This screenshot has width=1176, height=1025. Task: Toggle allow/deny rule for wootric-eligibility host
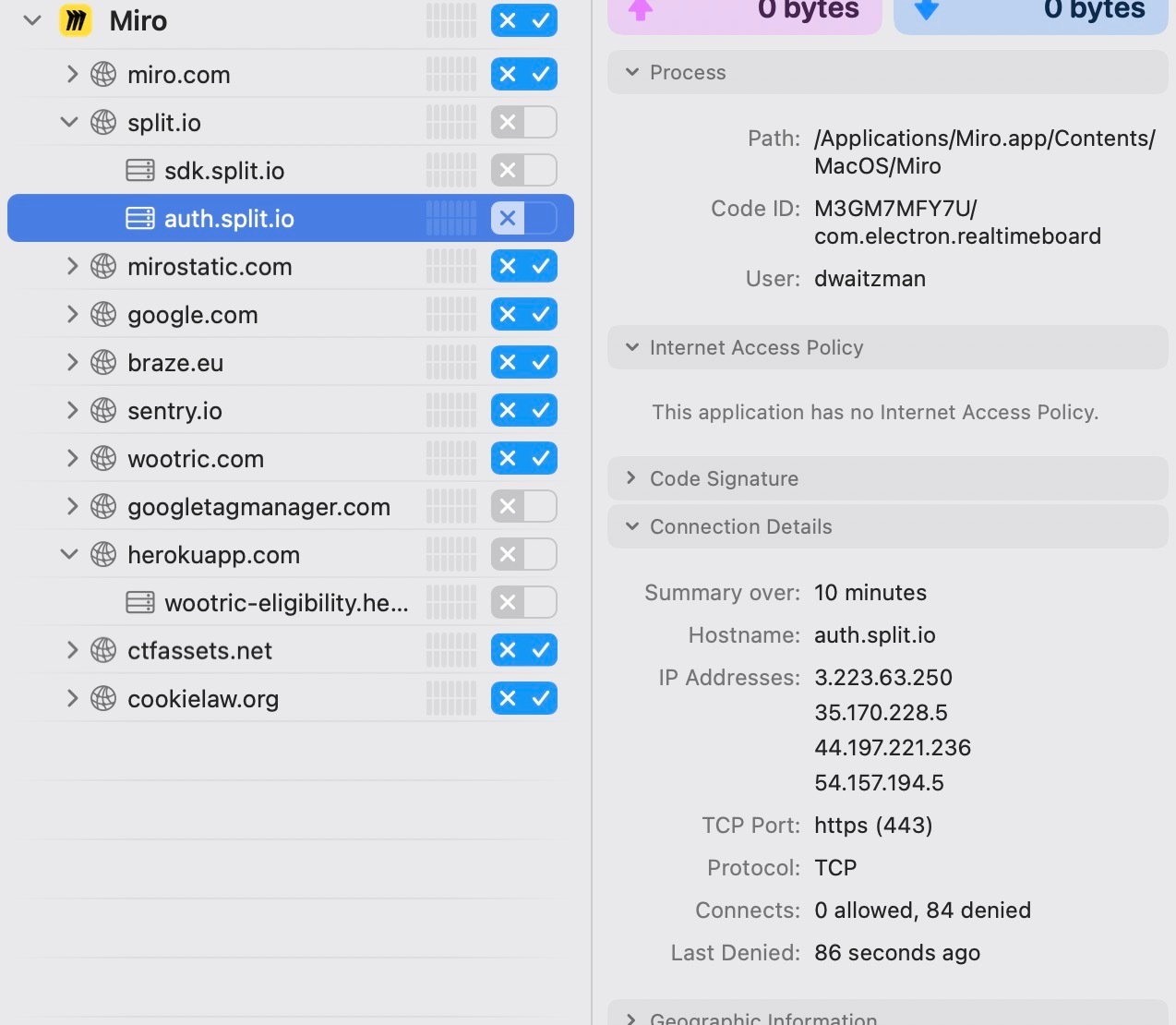tap(524, 602)
